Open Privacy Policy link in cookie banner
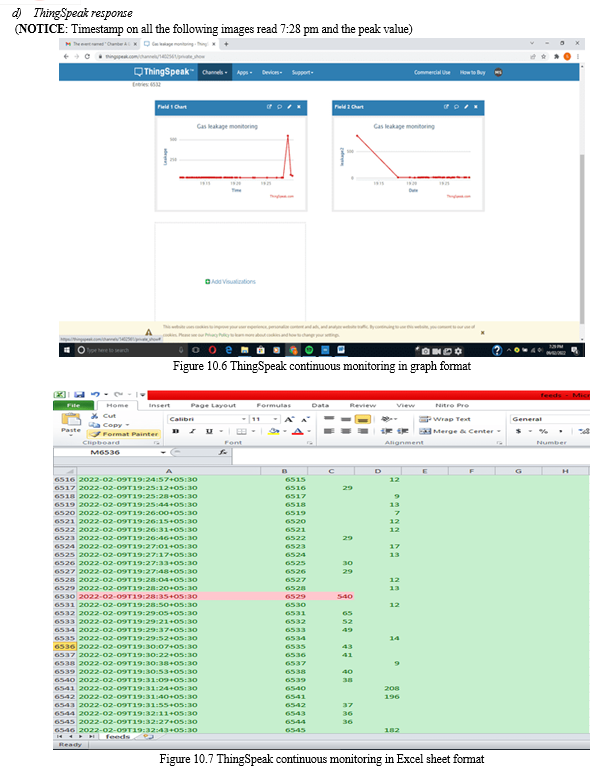The height and width of the screenshot is (772, 615). pos(217,335)
